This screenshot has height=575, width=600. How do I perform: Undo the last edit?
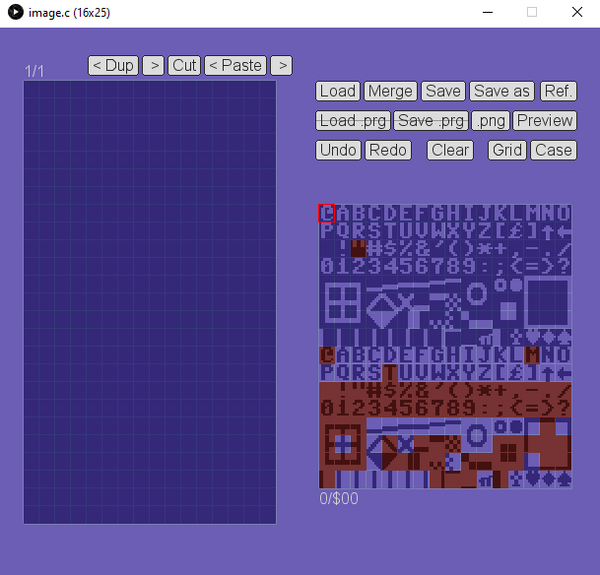coord(337,150)
